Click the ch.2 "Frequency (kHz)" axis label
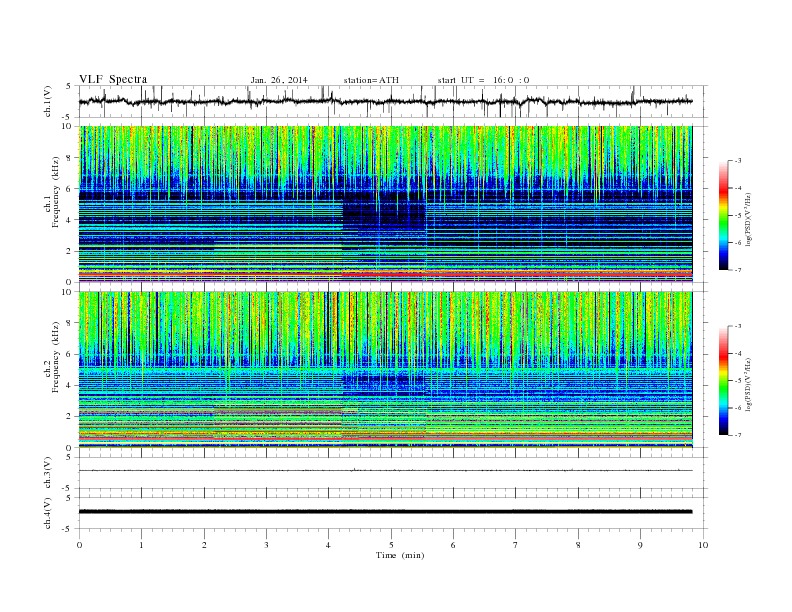The width and height of the screenshot is (792, 612). pyautogui.click(x=56, y=358)
